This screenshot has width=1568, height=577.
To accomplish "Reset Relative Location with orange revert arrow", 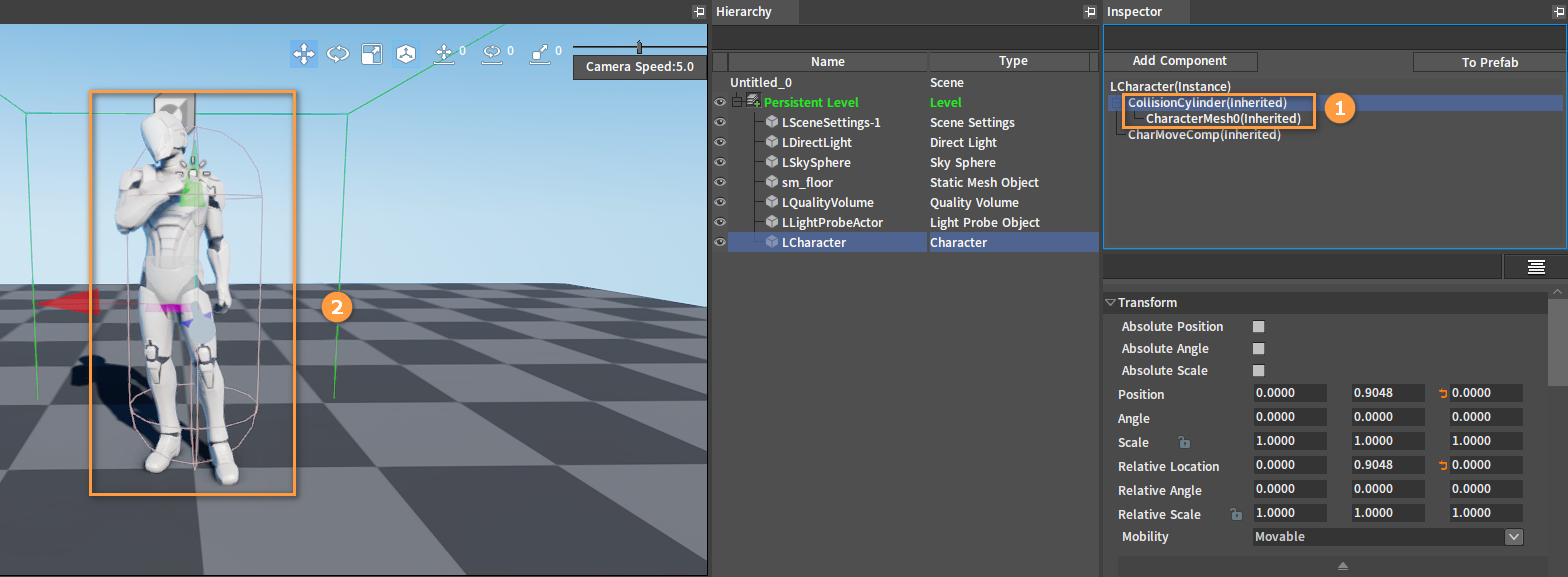I will tap(1443, 465).
